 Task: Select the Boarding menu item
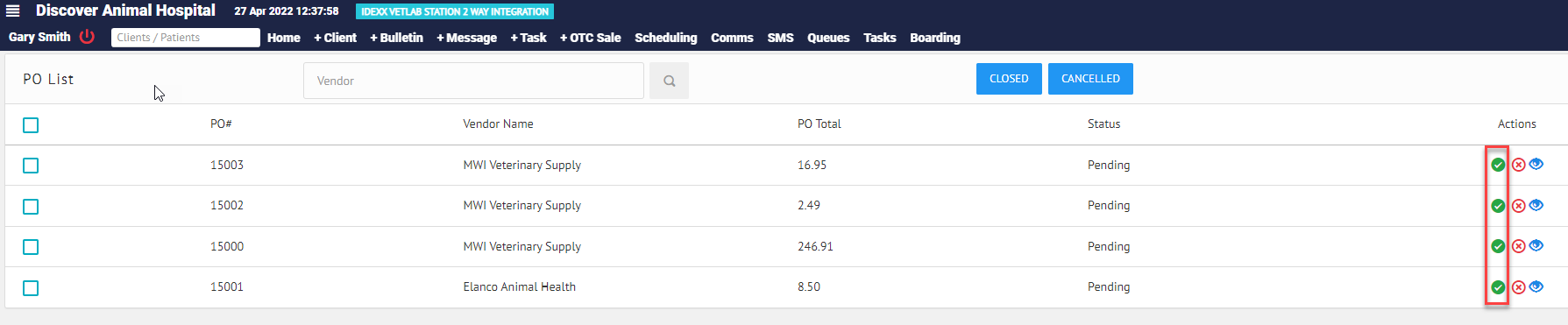click(x=935, y=38)
